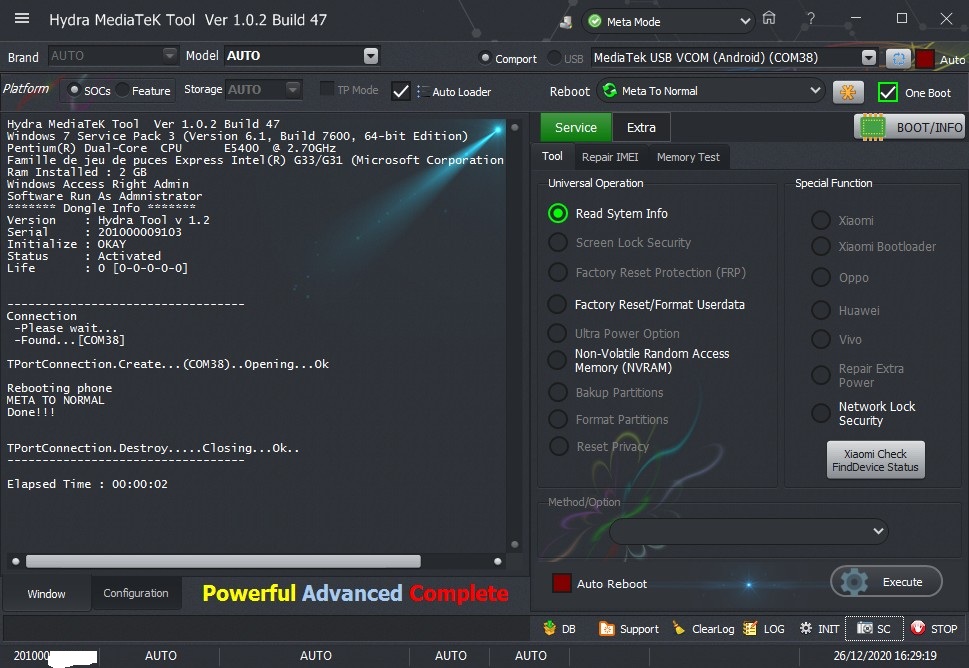Select the Vivo special function

[x=821, y=339]
